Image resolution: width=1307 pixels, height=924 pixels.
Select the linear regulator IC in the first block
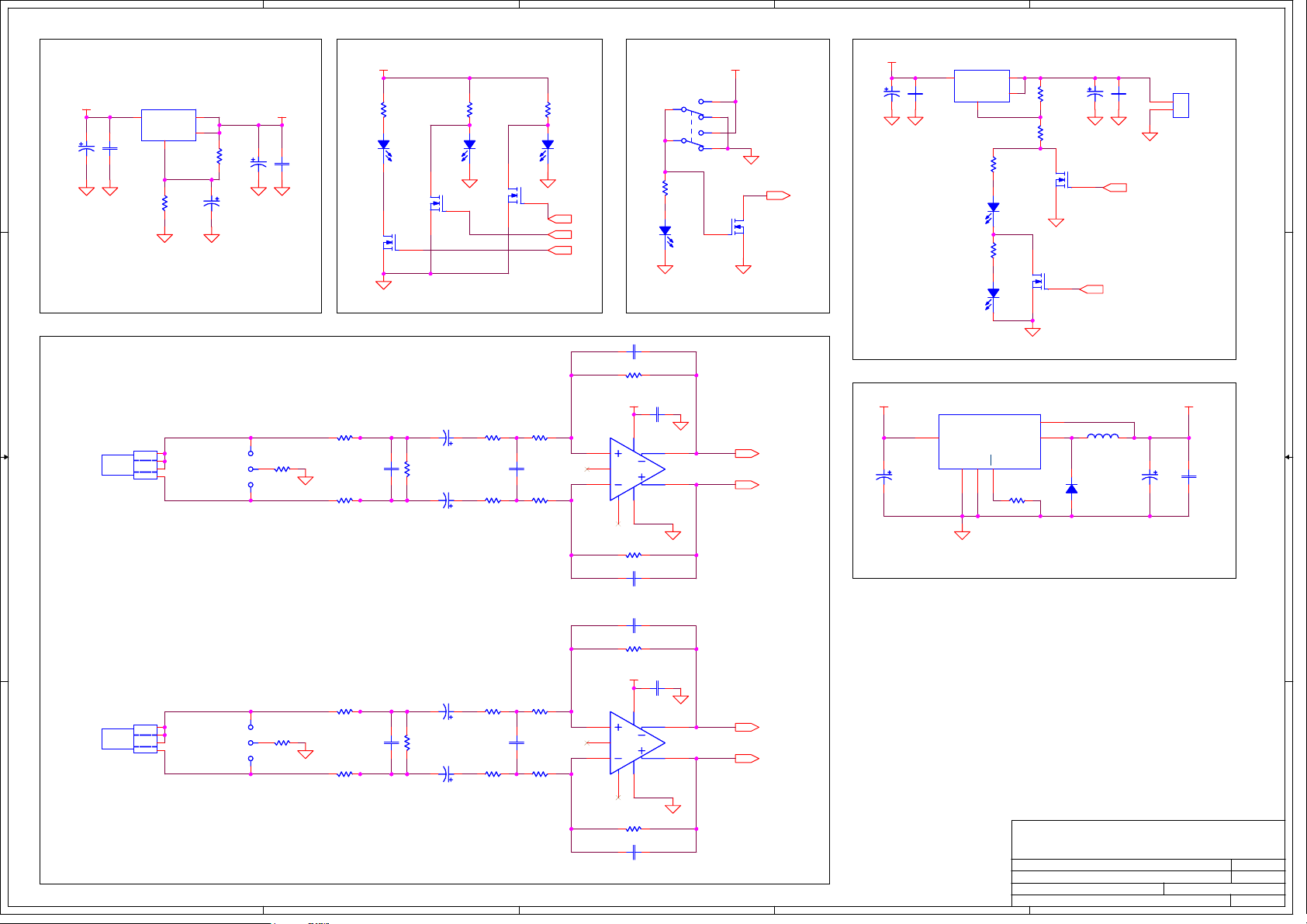[x=168, y=125]
